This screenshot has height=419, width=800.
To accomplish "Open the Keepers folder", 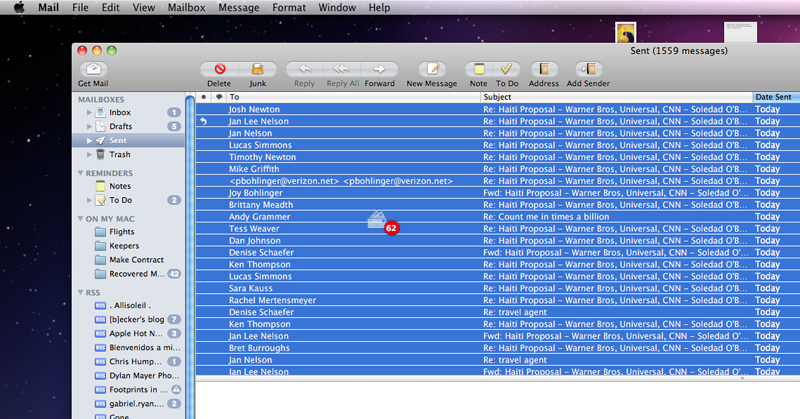I will tap(124, 245).
